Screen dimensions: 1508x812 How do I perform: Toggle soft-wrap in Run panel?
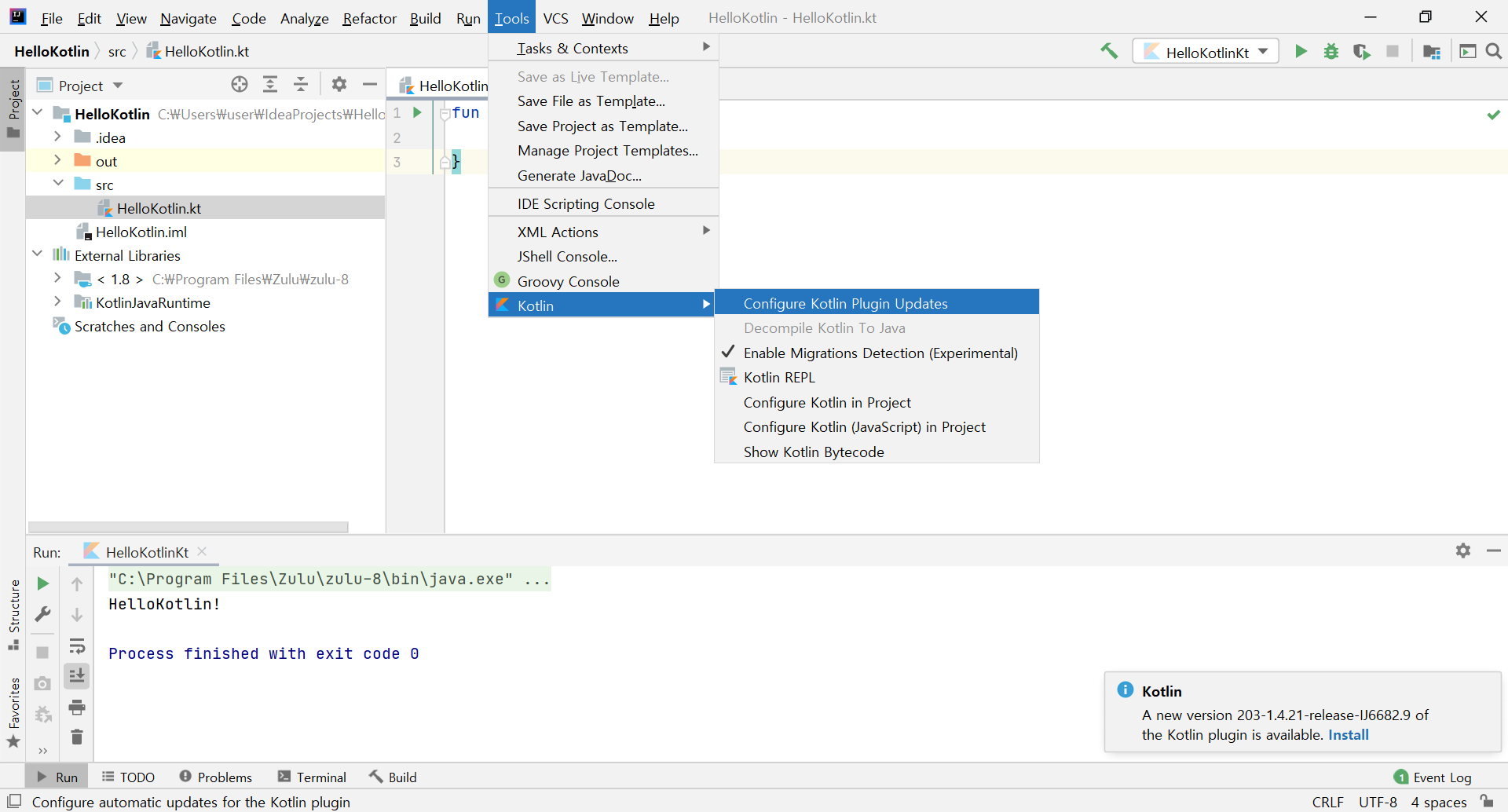click(x=77, y=646)
